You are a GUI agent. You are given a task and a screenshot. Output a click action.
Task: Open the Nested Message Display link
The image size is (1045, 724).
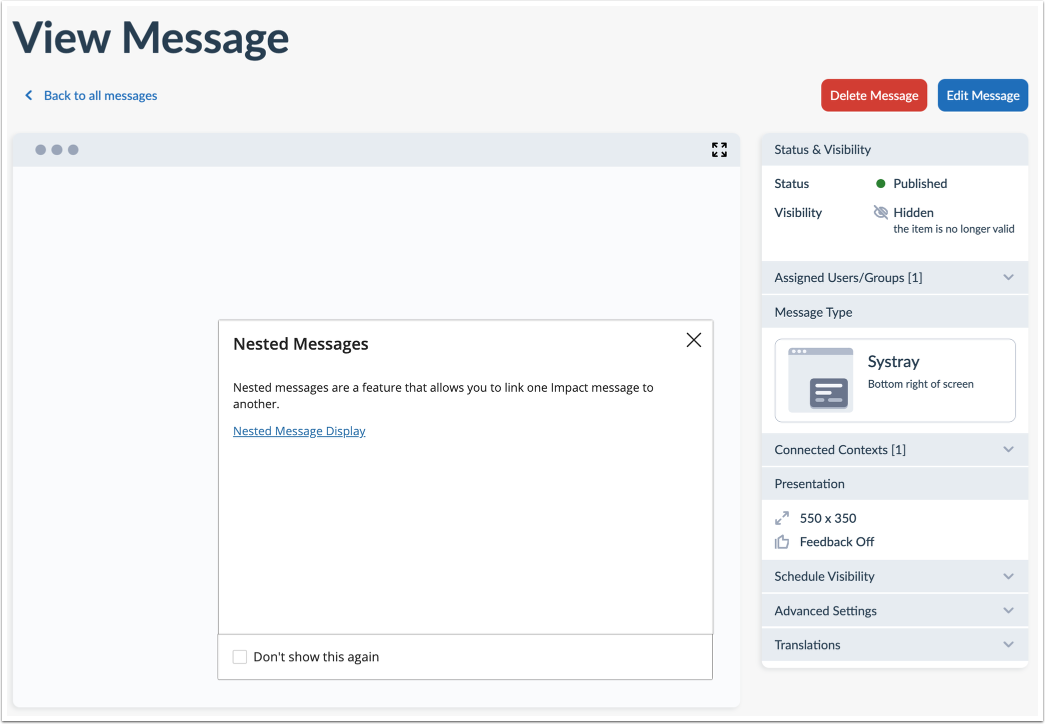pyautogui.click(x=299, y=430)
